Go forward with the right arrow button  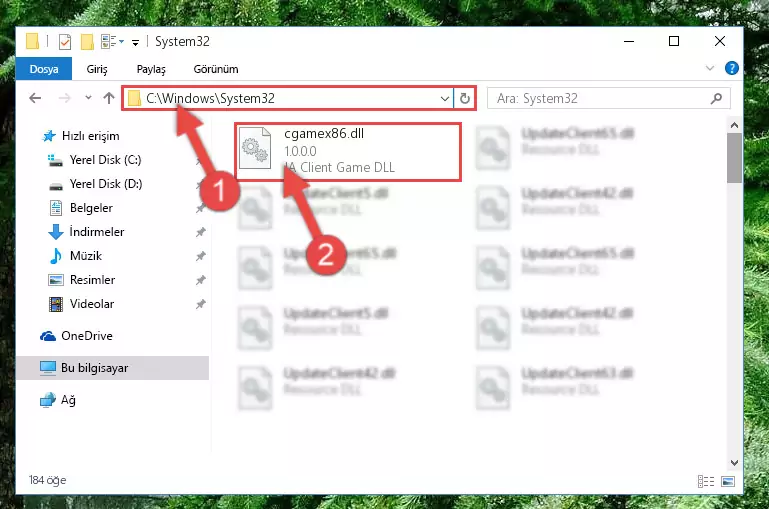point(64,99)
